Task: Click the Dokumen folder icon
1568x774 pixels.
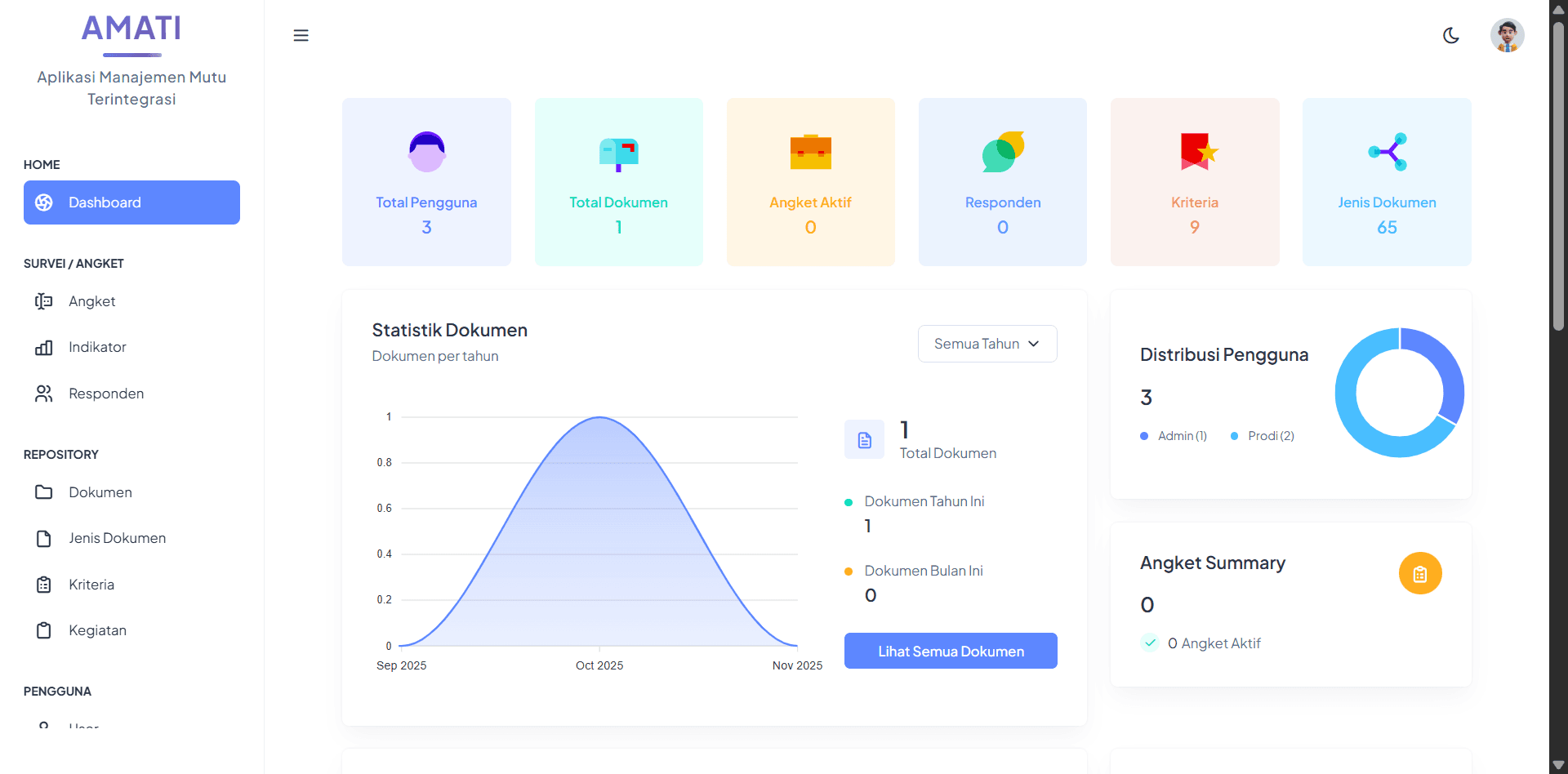Action: click(x=44, y=492)
